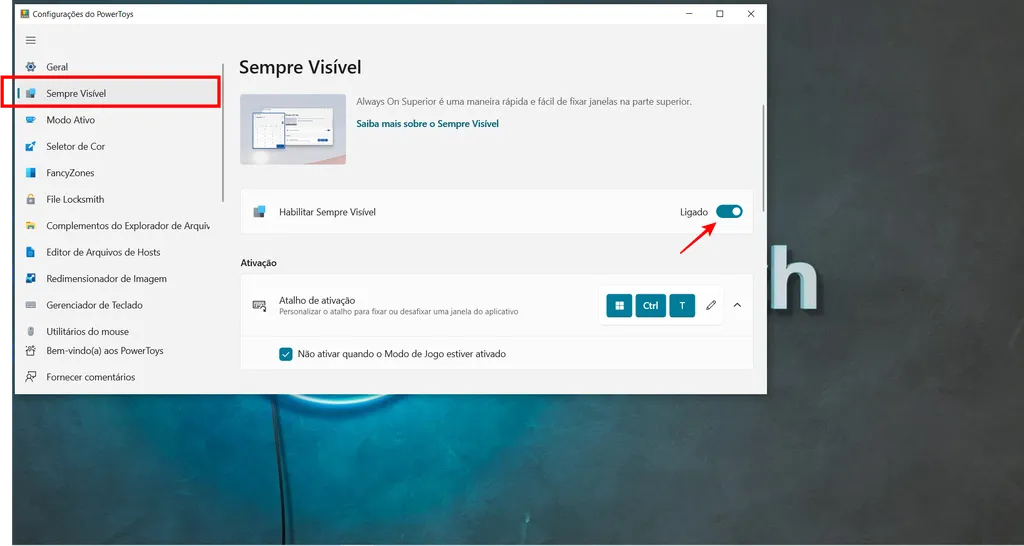Screen dimensions: 1024x546
Task: Open Bem-vindo(a) aos PowerToys page
Action: pyautogui.click(x=104, y=351)
